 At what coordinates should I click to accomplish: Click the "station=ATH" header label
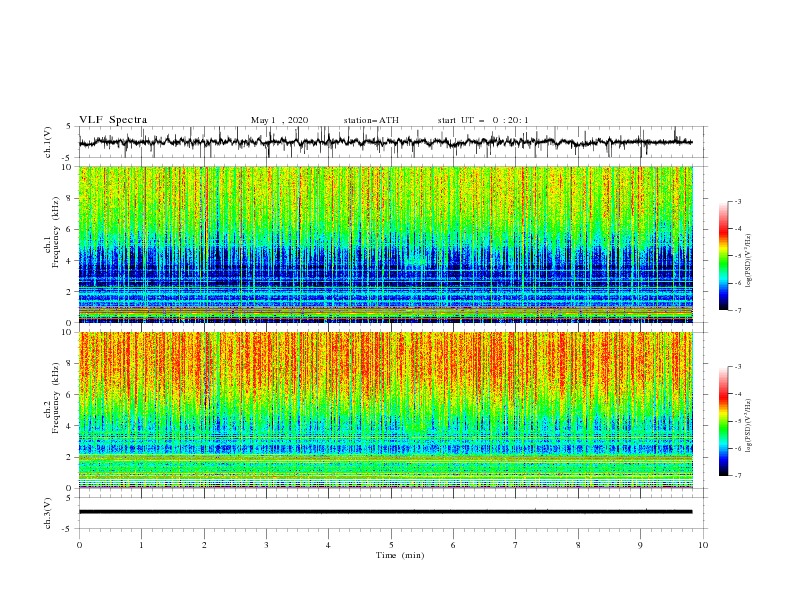[x=371, y=120]
